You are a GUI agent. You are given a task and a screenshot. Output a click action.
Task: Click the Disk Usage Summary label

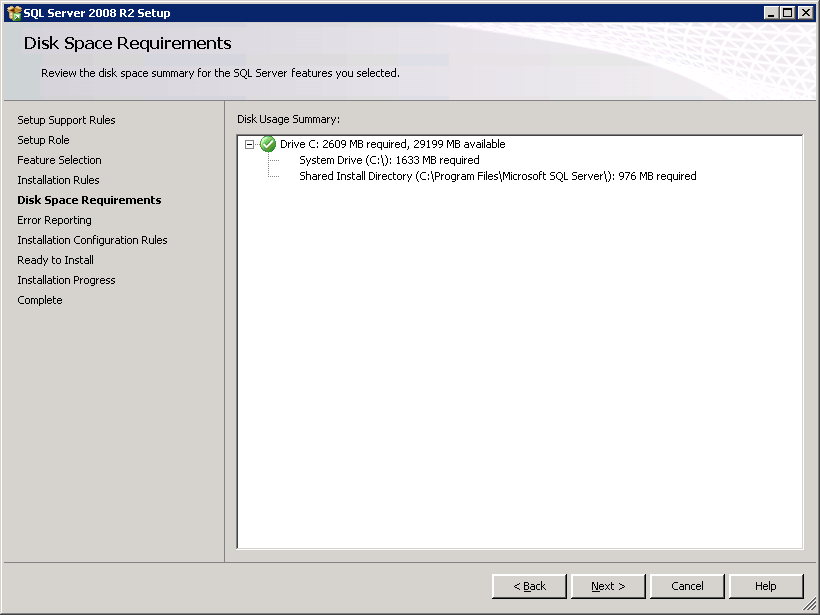coord(288,119)
